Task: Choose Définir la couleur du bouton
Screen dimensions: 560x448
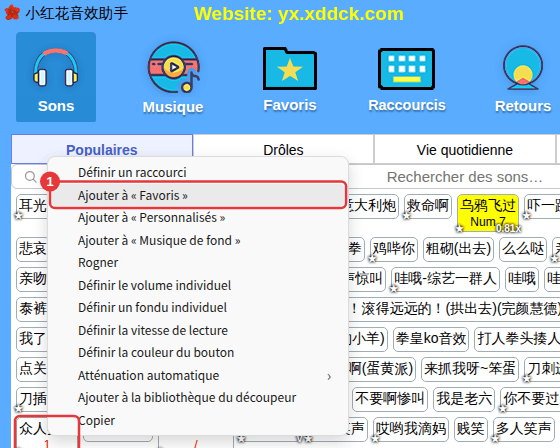Action: click(x=198, y=353)
